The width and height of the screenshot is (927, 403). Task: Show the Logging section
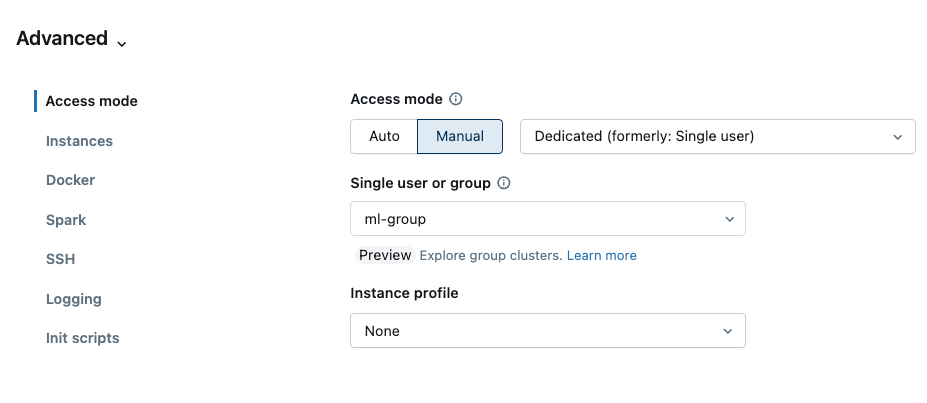73,299
